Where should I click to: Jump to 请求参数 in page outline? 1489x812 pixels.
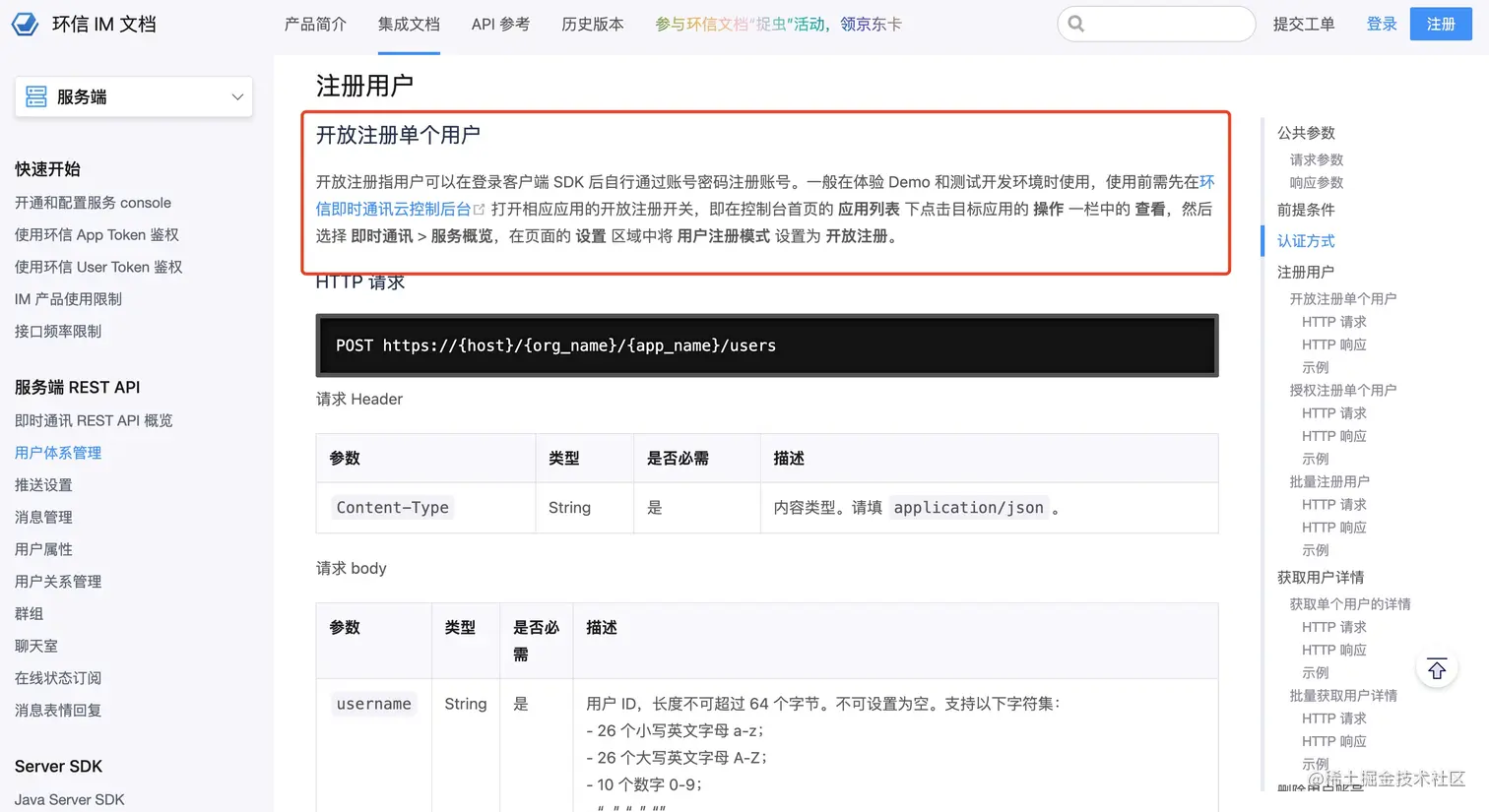coord(1317,159)
